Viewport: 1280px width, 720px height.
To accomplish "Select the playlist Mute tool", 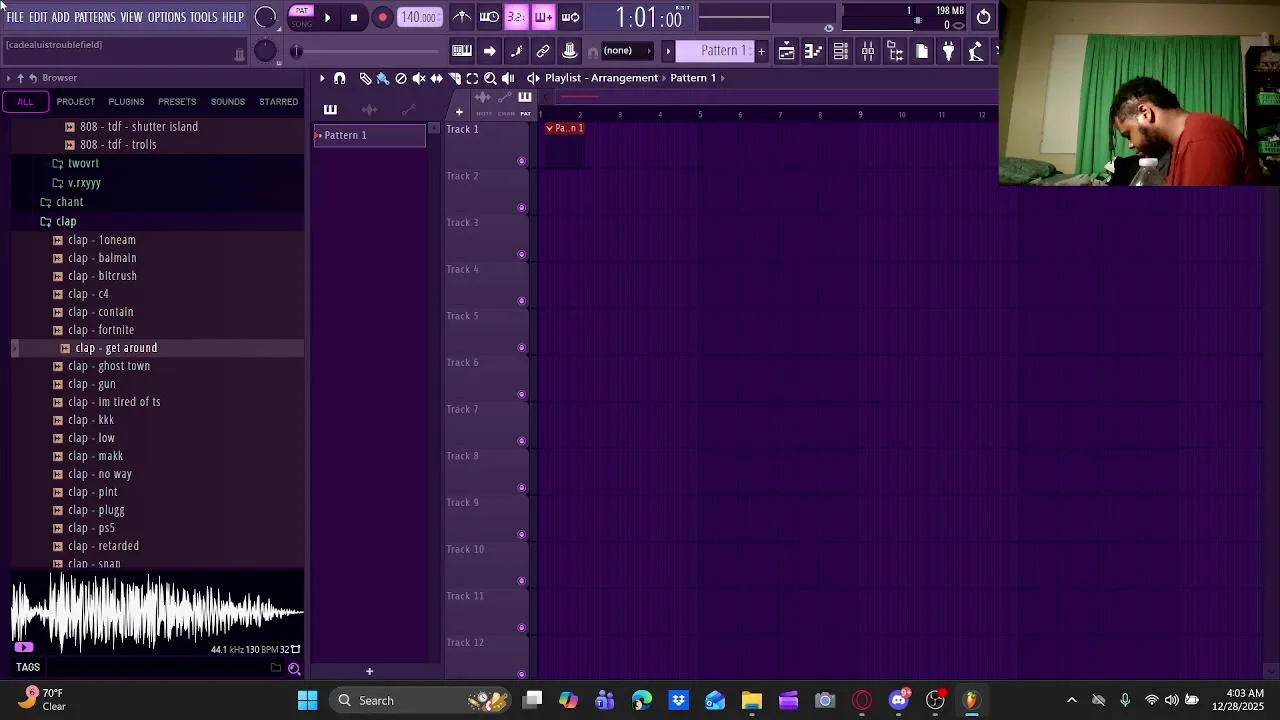I will point(419,78).
